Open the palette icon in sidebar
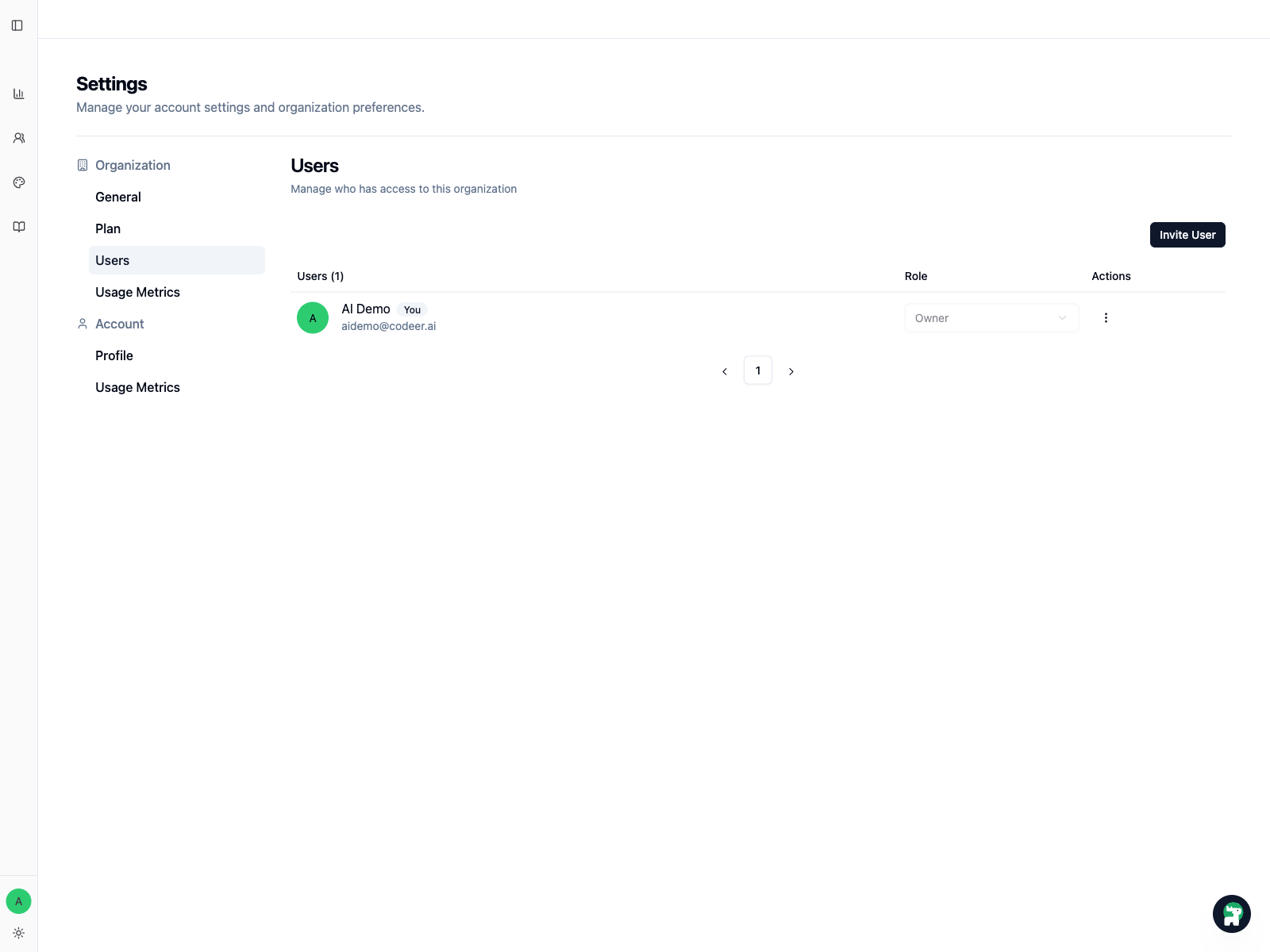The width and height of the screenshot is (1270, 952). (x=18, y=182)
